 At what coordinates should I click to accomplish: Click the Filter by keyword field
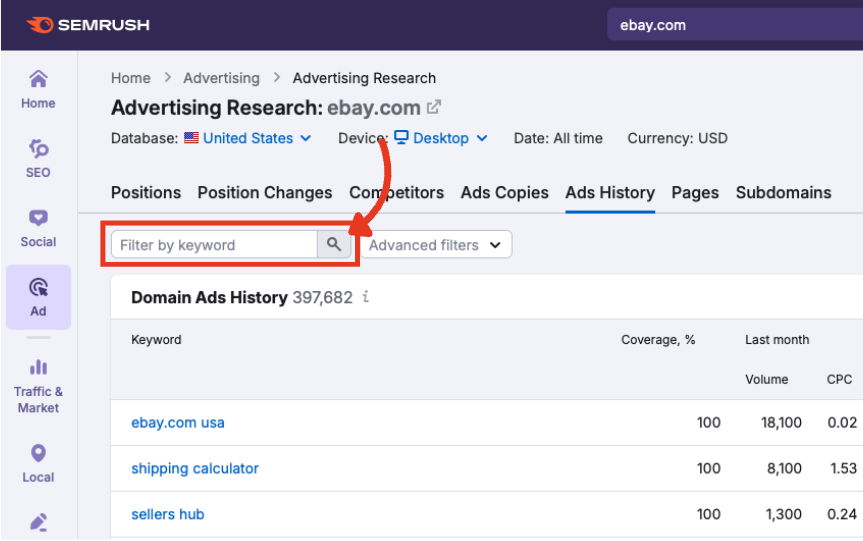[x=214, y=245]
